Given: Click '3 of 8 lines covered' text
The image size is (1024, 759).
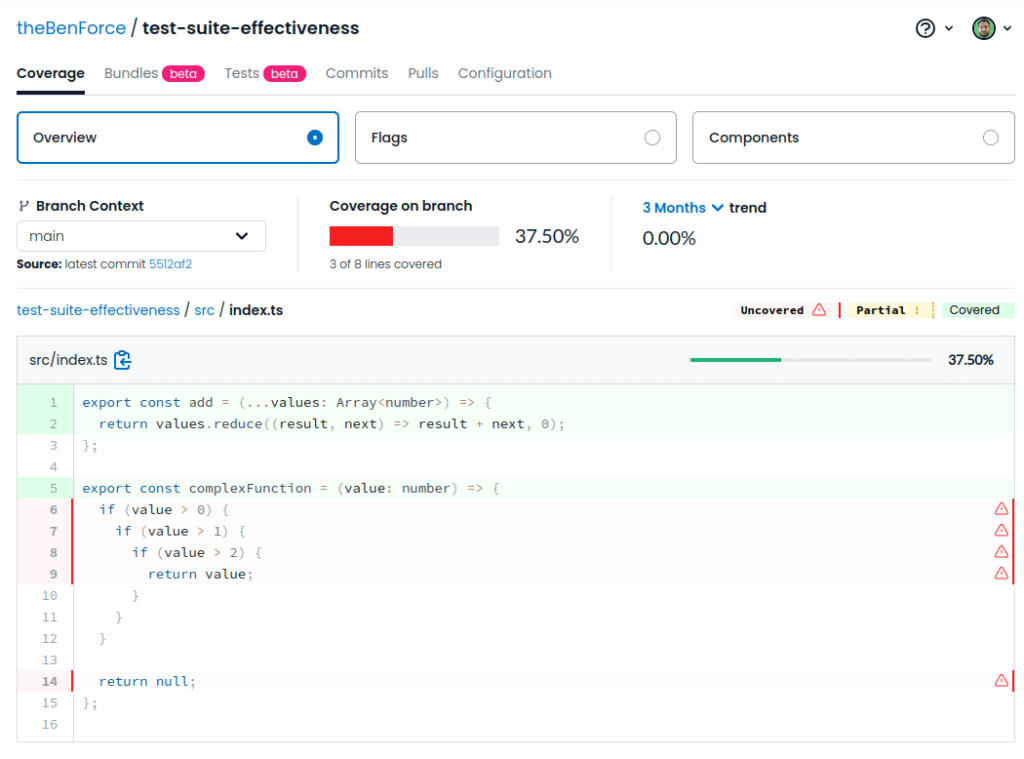Looking at the screenshot, I should point(385,264).
